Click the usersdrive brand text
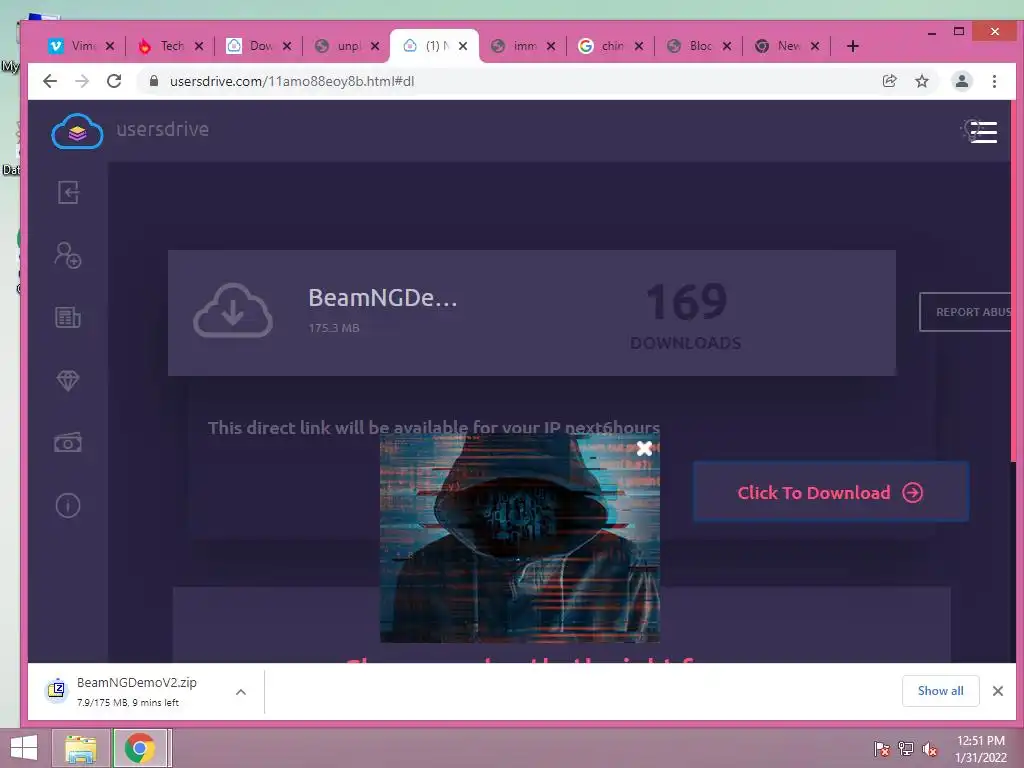The height and width of the screenshot is (768, 1024). 163,129
